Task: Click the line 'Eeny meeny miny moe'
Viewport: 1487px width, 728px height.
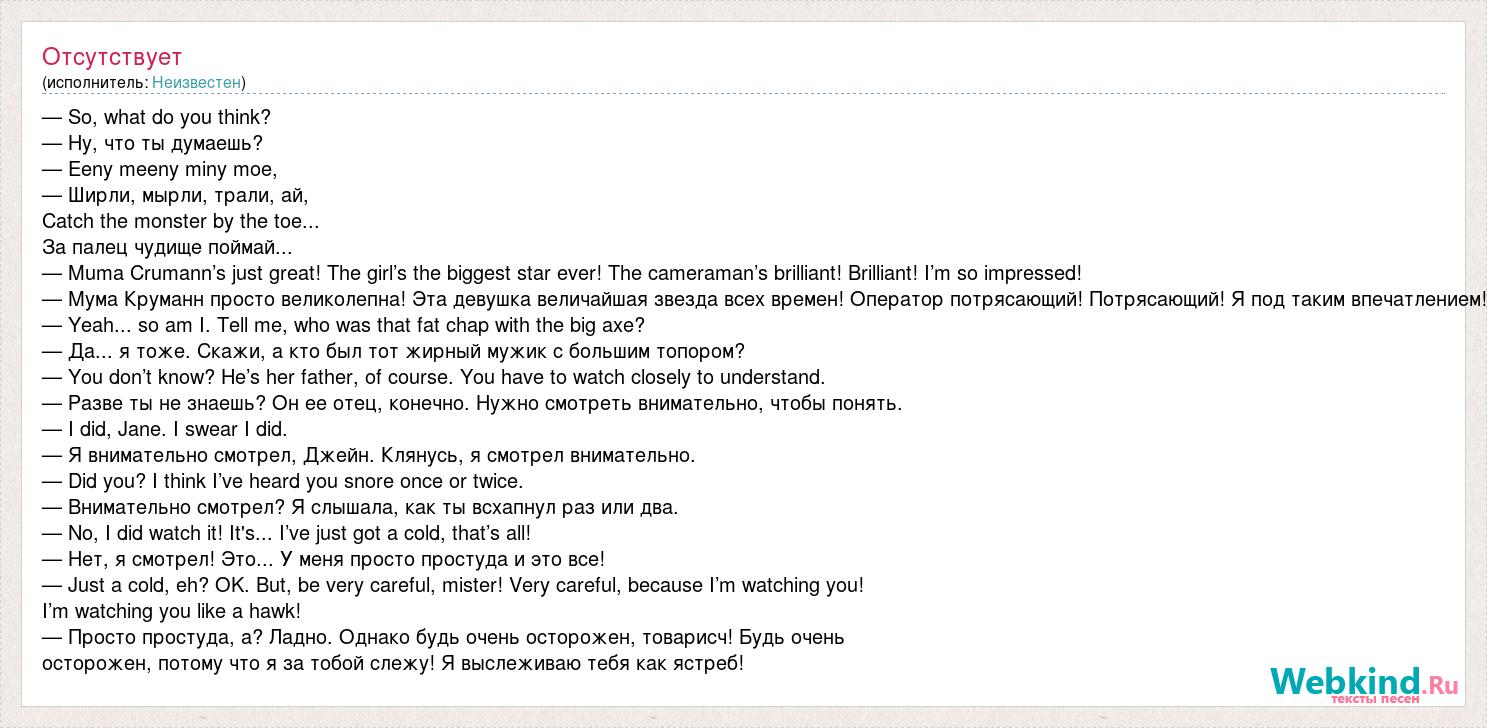Action: [160, 170]
